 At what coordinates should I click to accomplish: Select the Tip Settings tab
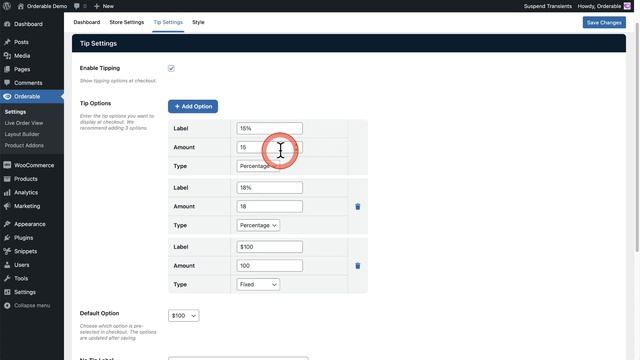(168, 22)
